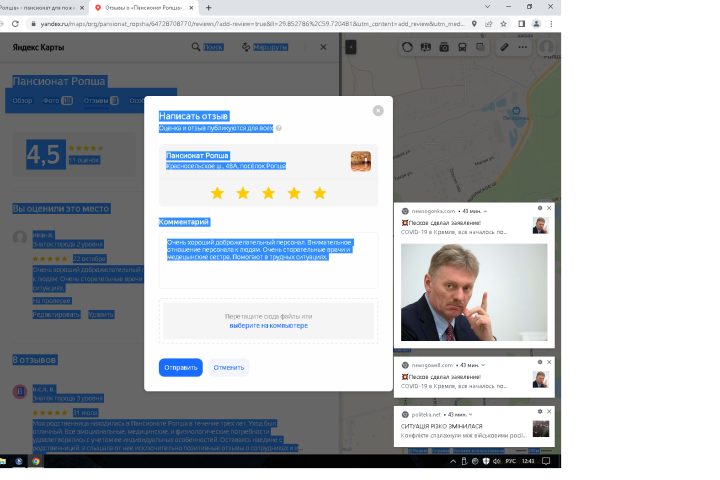Select the second rating star
The width and height of the screenshot is (720, 480).
[243, 193]
